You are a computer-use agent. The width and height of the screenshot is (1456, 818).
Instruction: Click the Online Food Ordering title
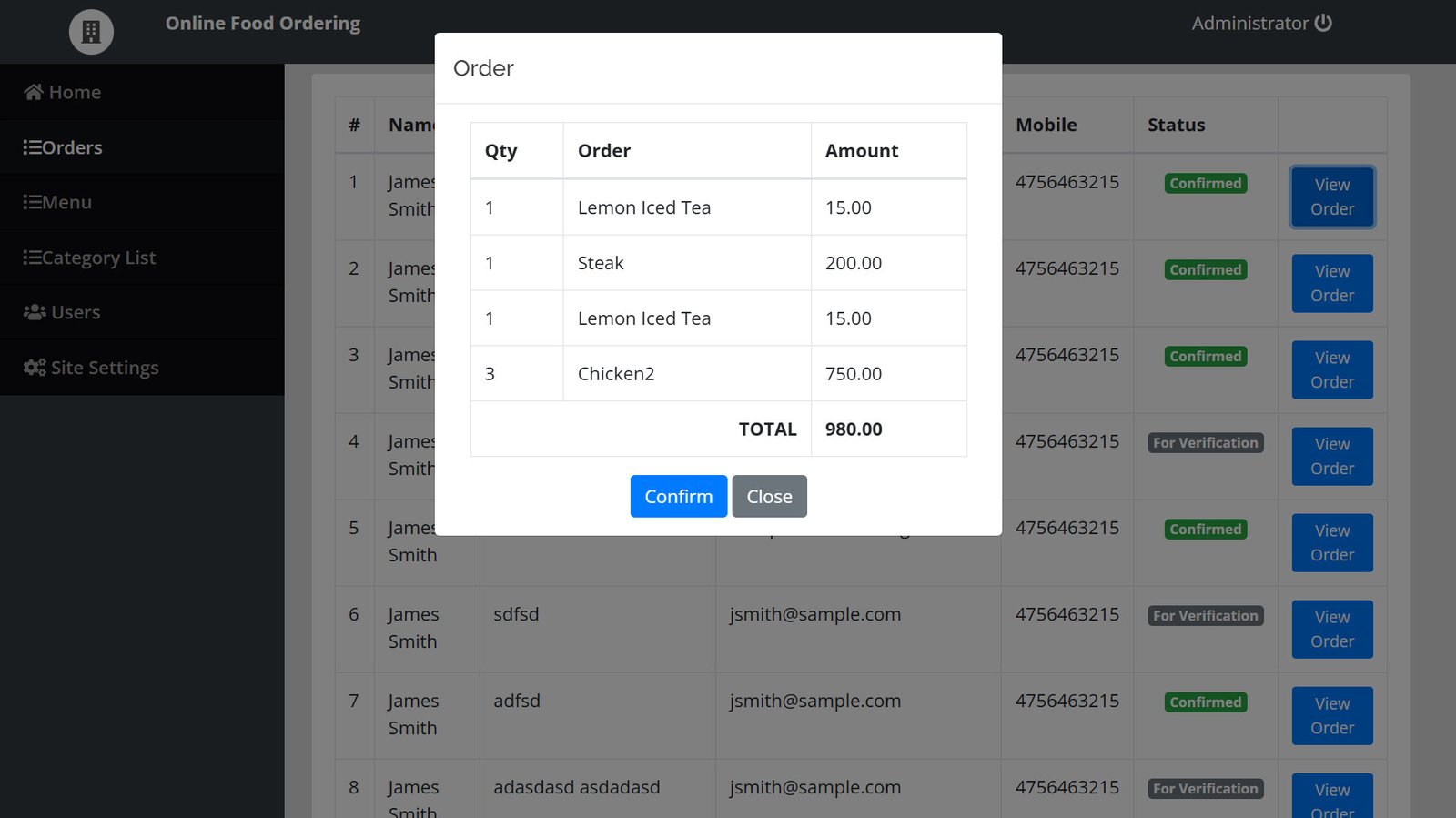coord(262,24)
